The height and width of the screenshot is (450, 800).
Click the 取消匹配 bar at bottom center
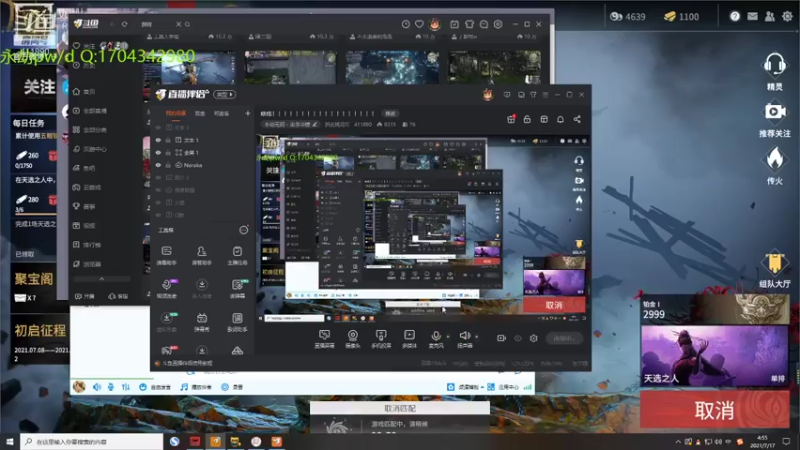tap(399, 408)
